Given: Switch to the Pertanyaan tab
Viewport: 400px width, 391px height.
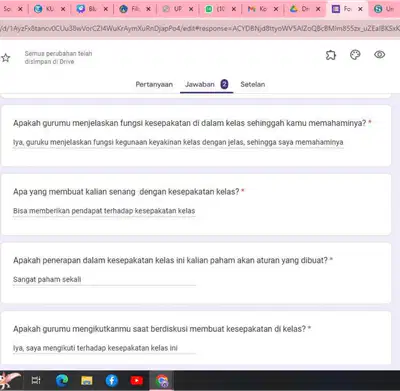Looking at the screenshot, I should pos(154,84).
